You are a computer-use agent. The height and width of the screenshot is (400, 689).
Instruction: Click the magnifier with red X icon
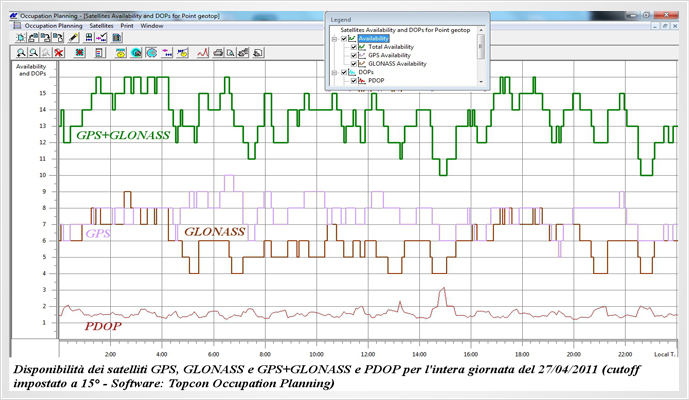click(59, 53)
